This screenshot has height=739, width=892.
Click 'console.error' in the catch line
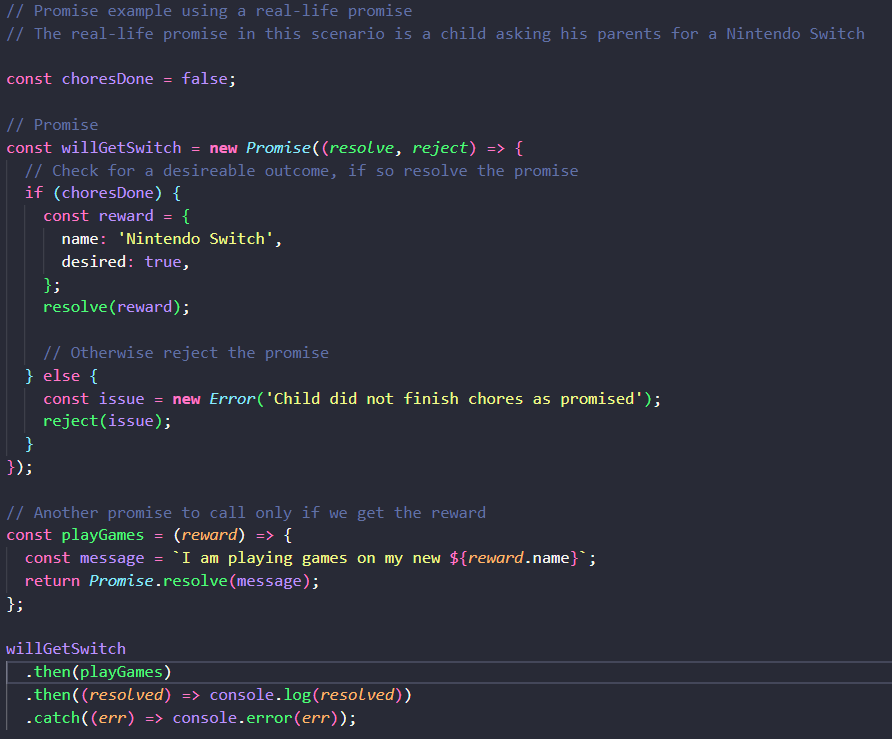(232, 718)
